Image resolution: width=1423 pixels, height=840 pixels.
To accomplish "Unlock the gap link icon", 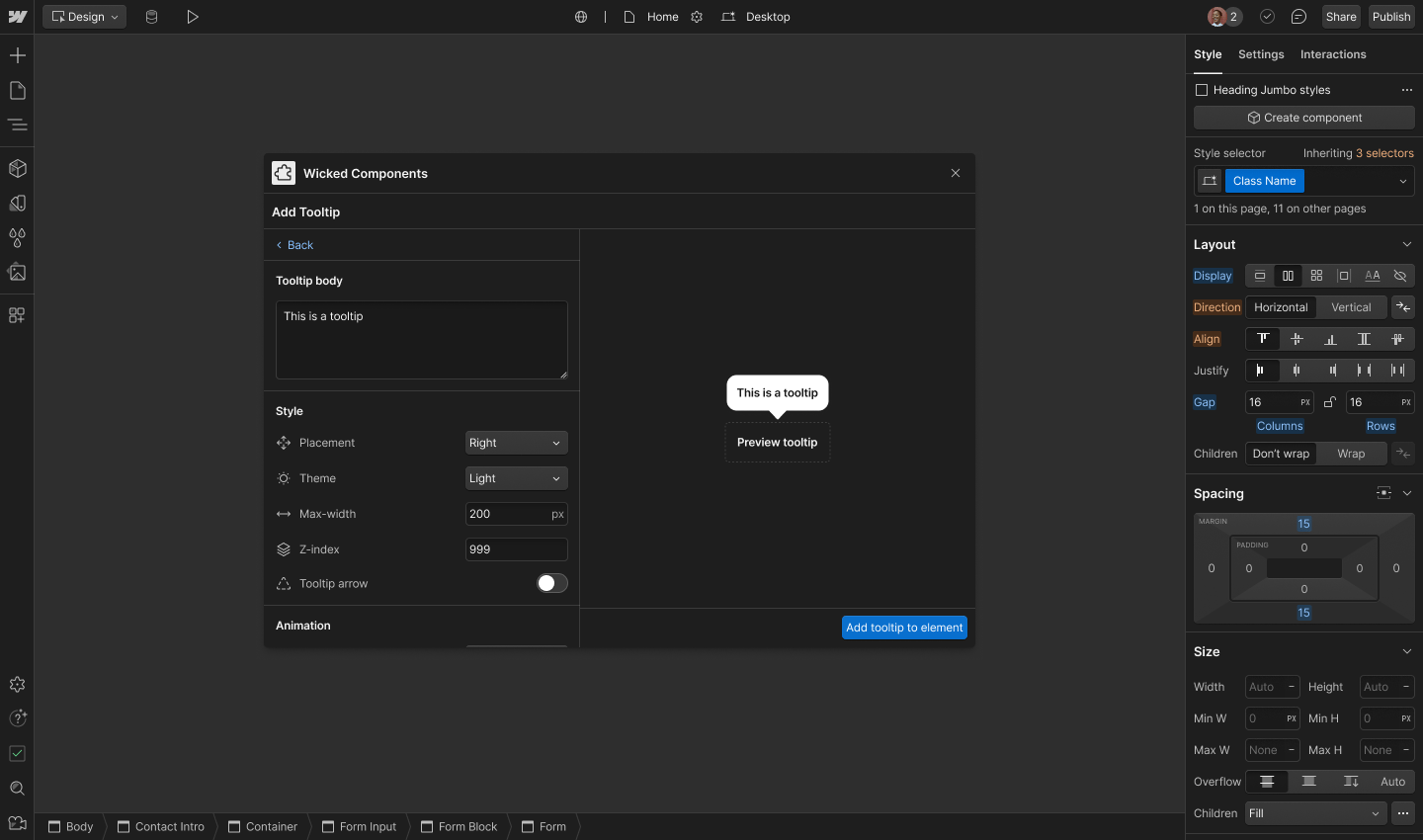I will click(x=1330, y=402).
